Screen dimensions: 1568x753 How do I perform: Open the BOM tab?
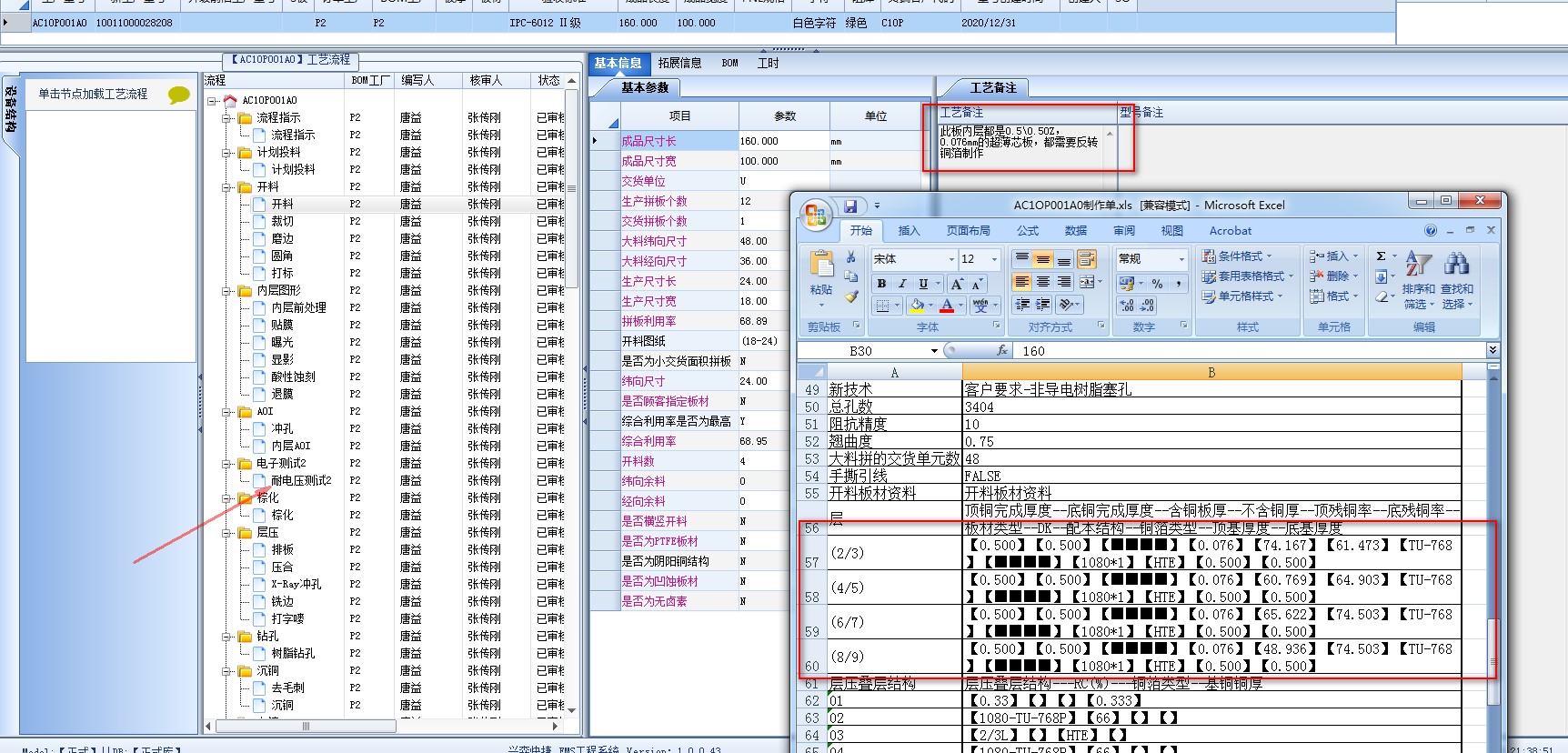pos(729,64)
